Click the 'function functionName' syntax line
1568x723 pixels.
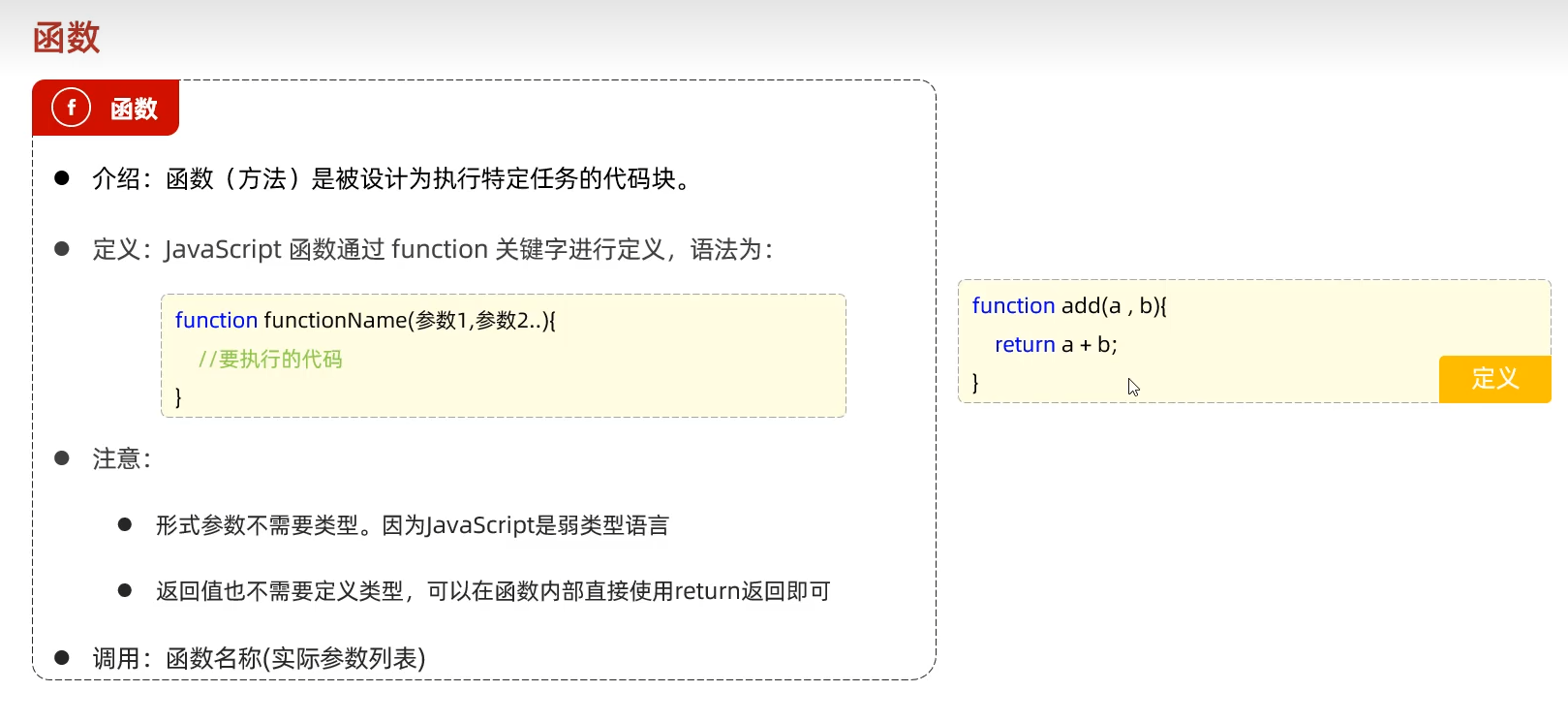[x=365, y=320]
